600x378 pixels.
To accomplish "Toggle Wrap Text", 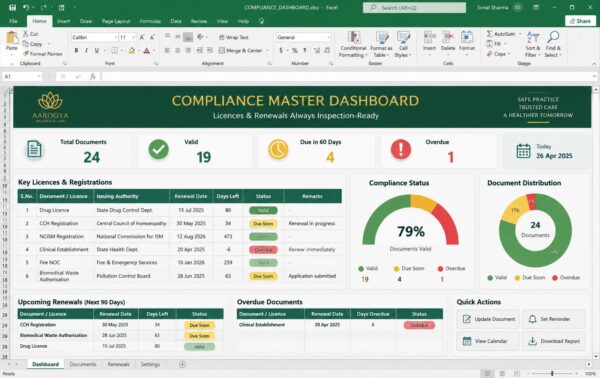I will pos(233,37).
